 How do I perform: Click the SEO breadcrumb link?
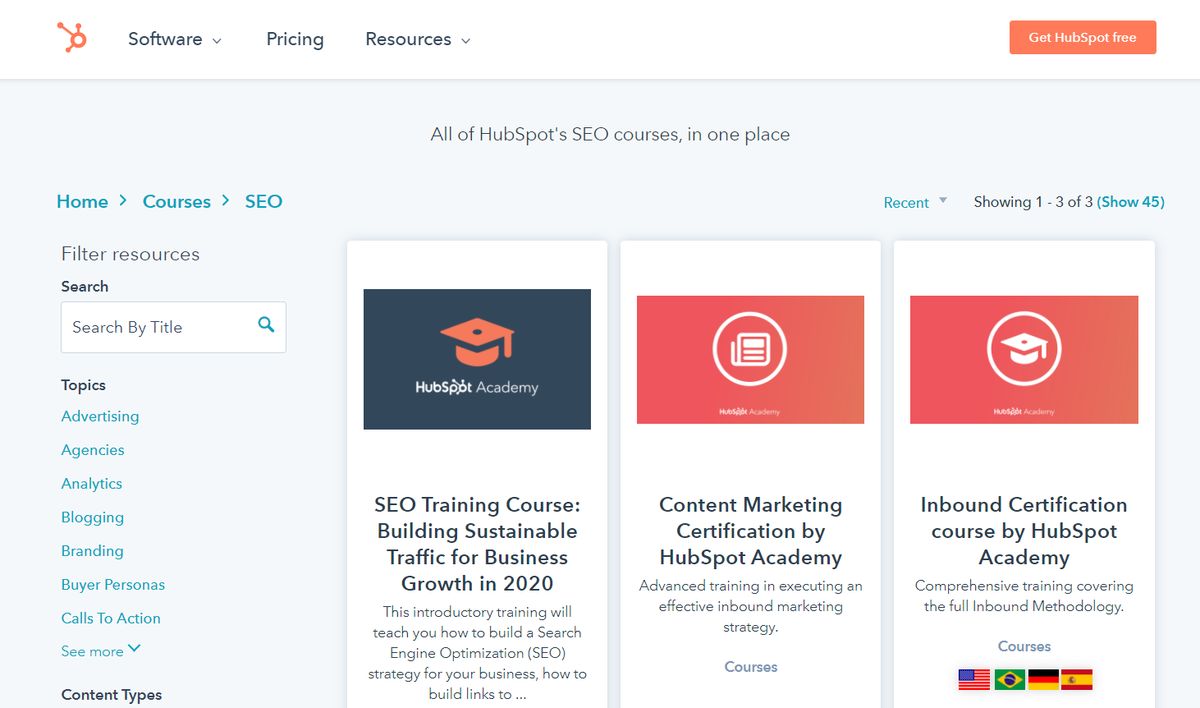[x=264, y=201]
